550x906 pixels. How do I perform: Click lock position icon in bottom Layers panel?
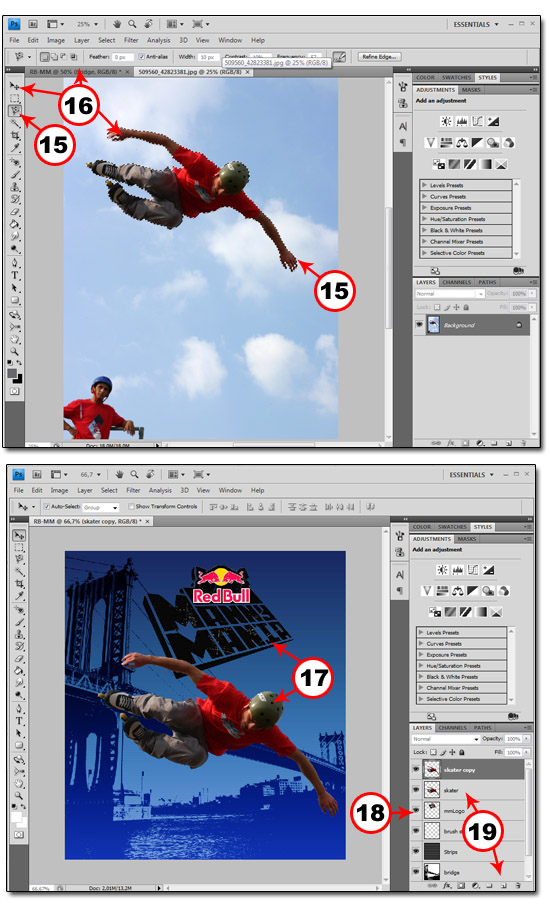452,752
